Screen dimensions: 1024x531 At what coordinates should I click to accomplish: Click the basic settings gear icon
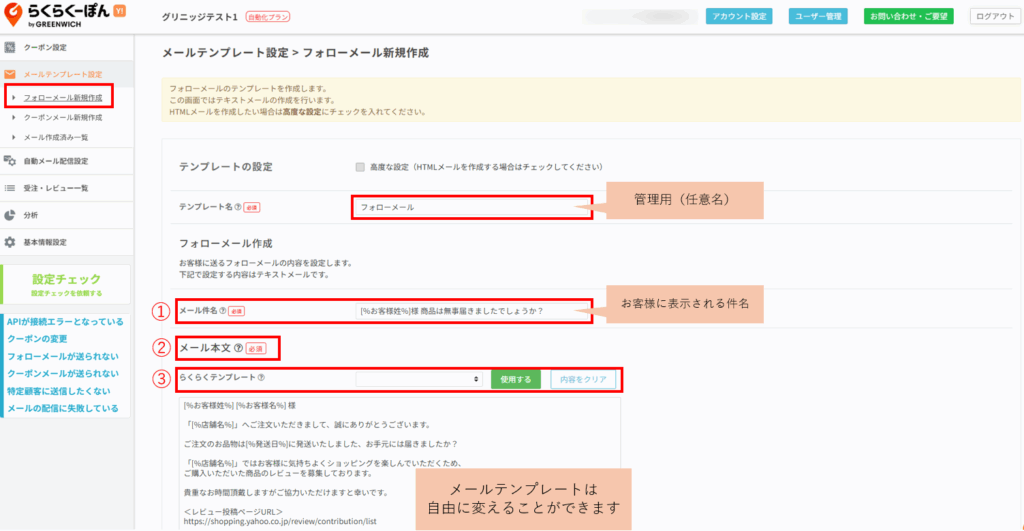click(10, 242)
